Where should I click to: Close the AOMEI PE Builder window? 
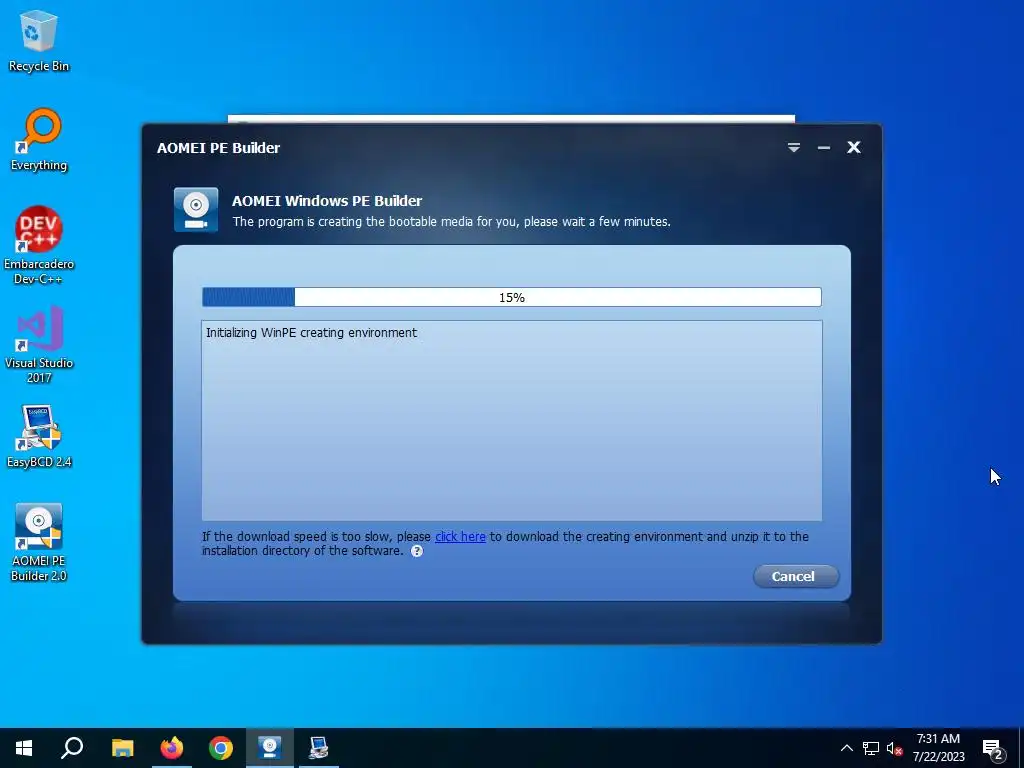854,147
